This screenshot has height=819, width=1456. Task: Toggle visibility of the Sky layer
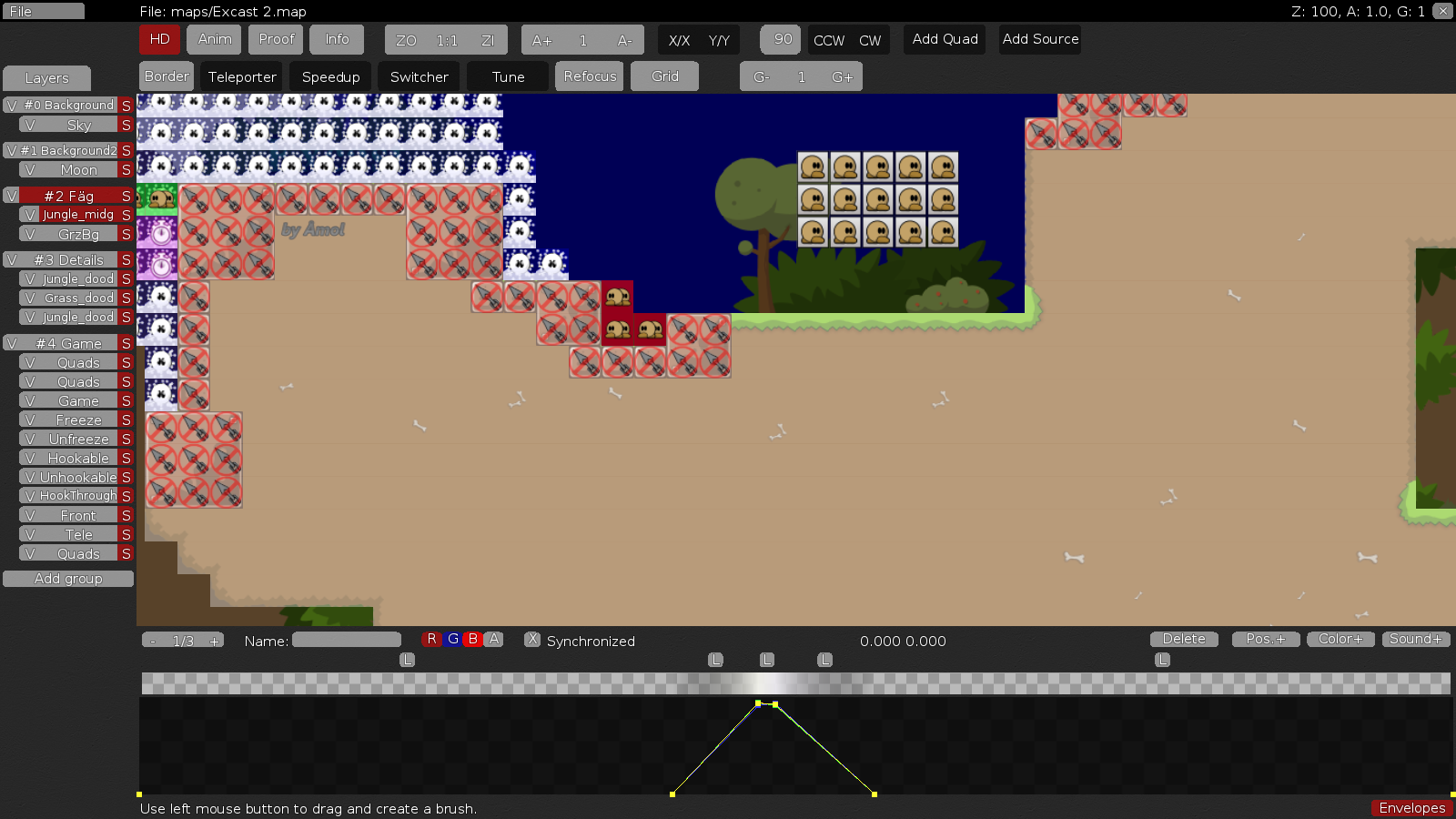coord(30,126)
